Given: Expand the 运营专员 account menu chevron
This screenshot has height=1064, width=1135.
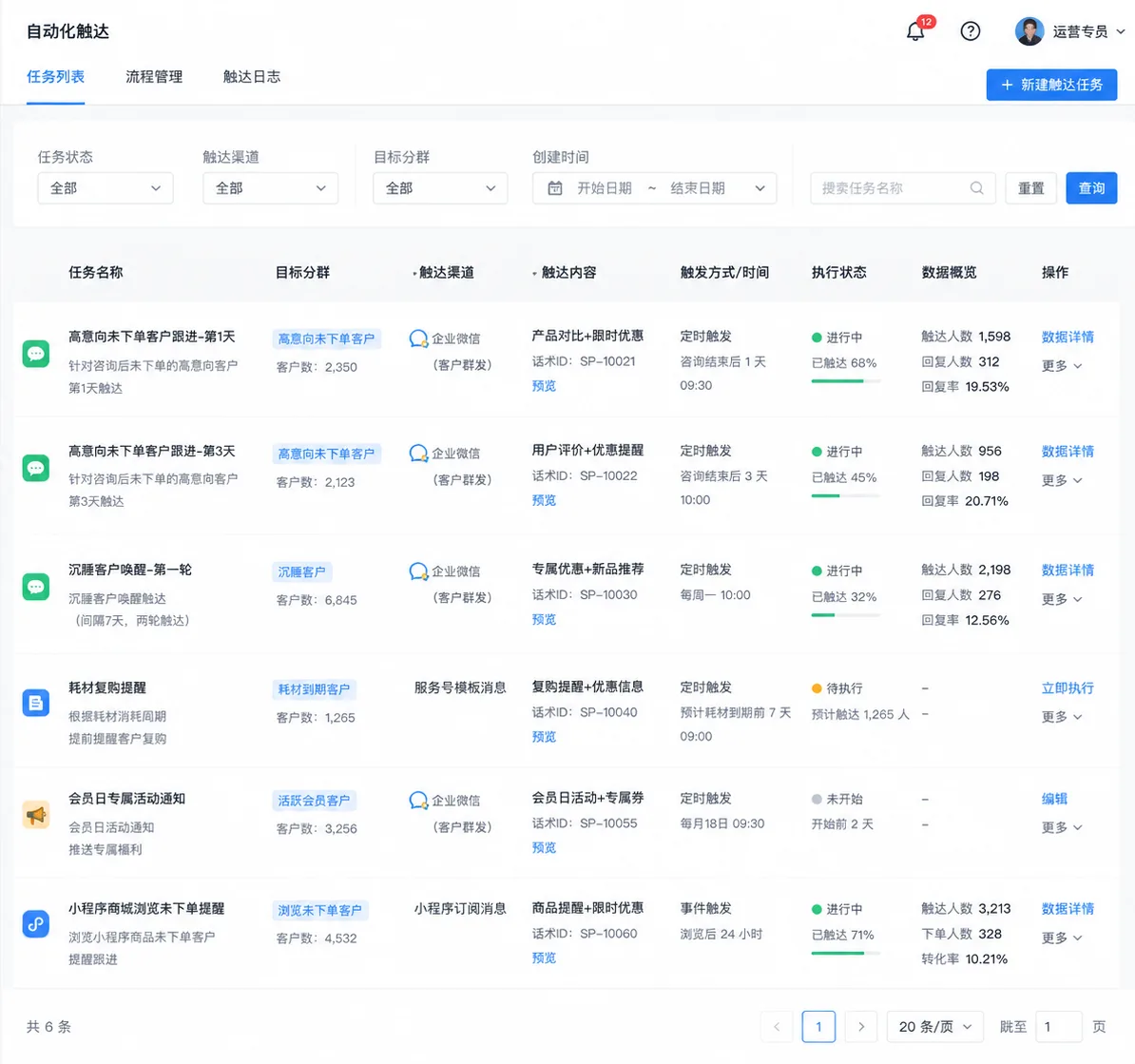Looking at the screenshot, I should tap(1121, 31).
